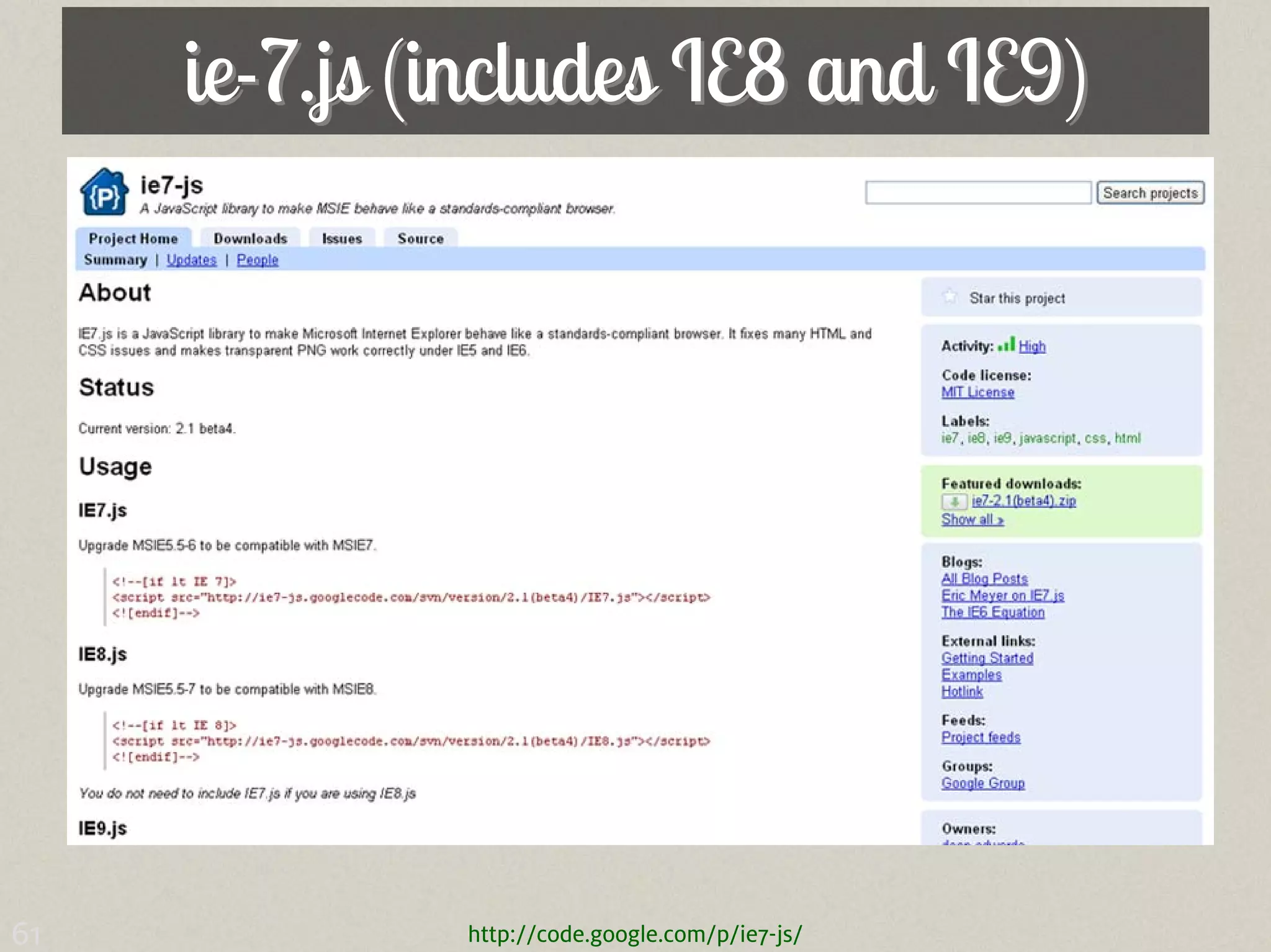The height and width of the screenshot is (952, 1271).
Task: Click the '<!--[if lt IE 8]>' code line
Action: (x=174, y=725)
